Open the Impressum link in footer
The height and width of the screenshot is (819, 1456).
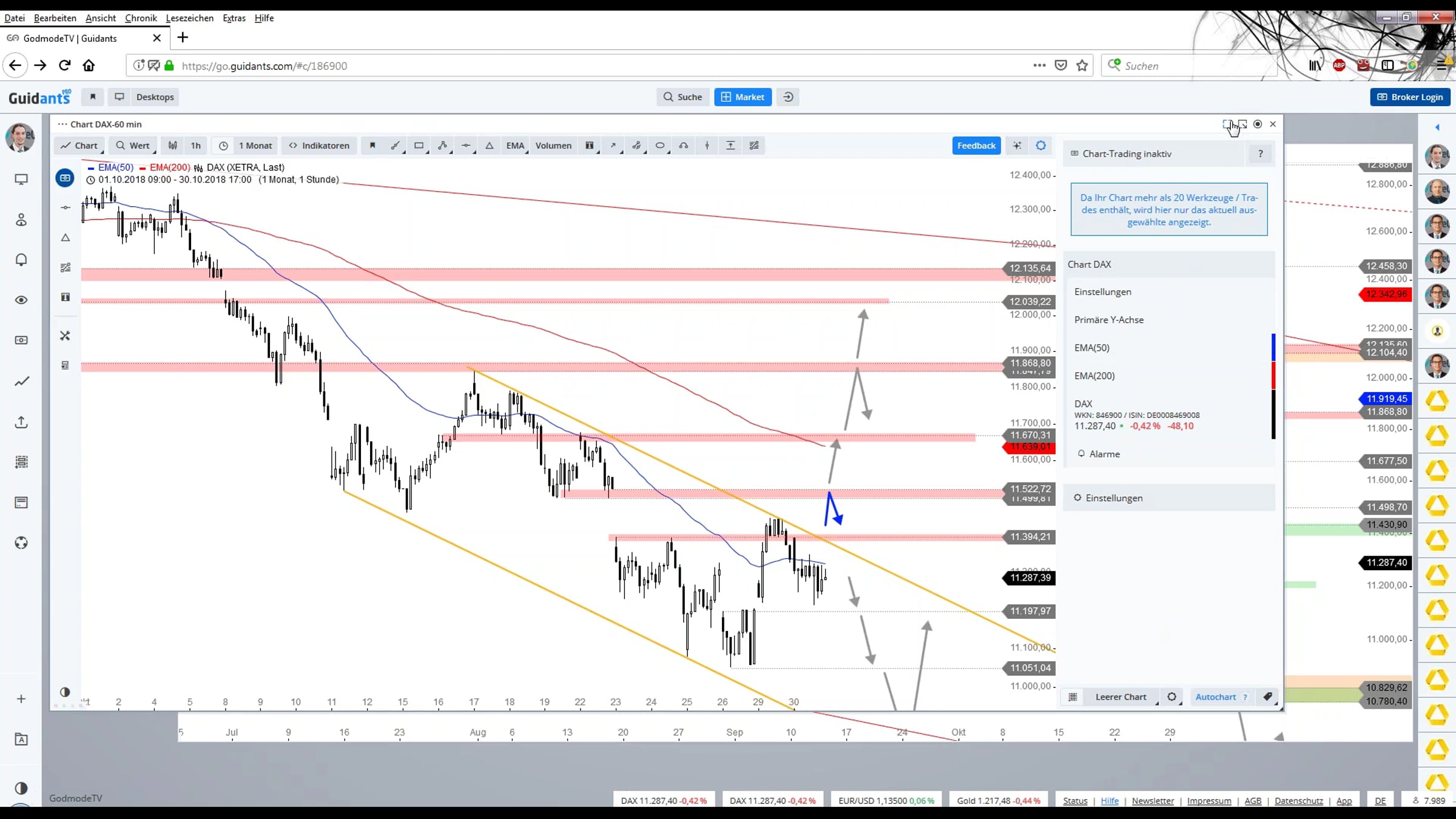pyautogui.click(x=1209, y=801)
